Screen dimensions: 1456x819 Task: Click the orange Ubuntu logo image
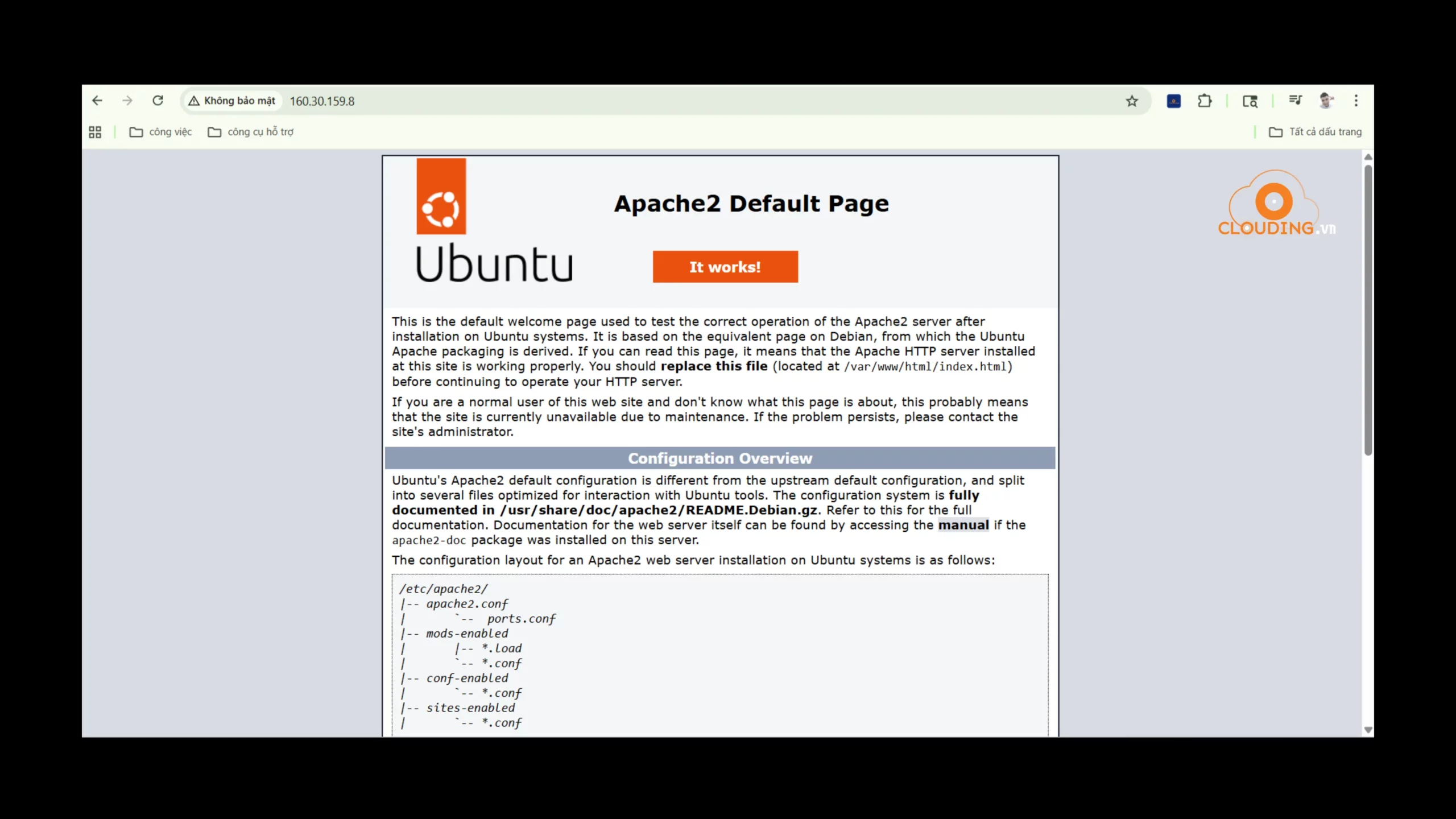pyautogui.click(x=441, y=196)
